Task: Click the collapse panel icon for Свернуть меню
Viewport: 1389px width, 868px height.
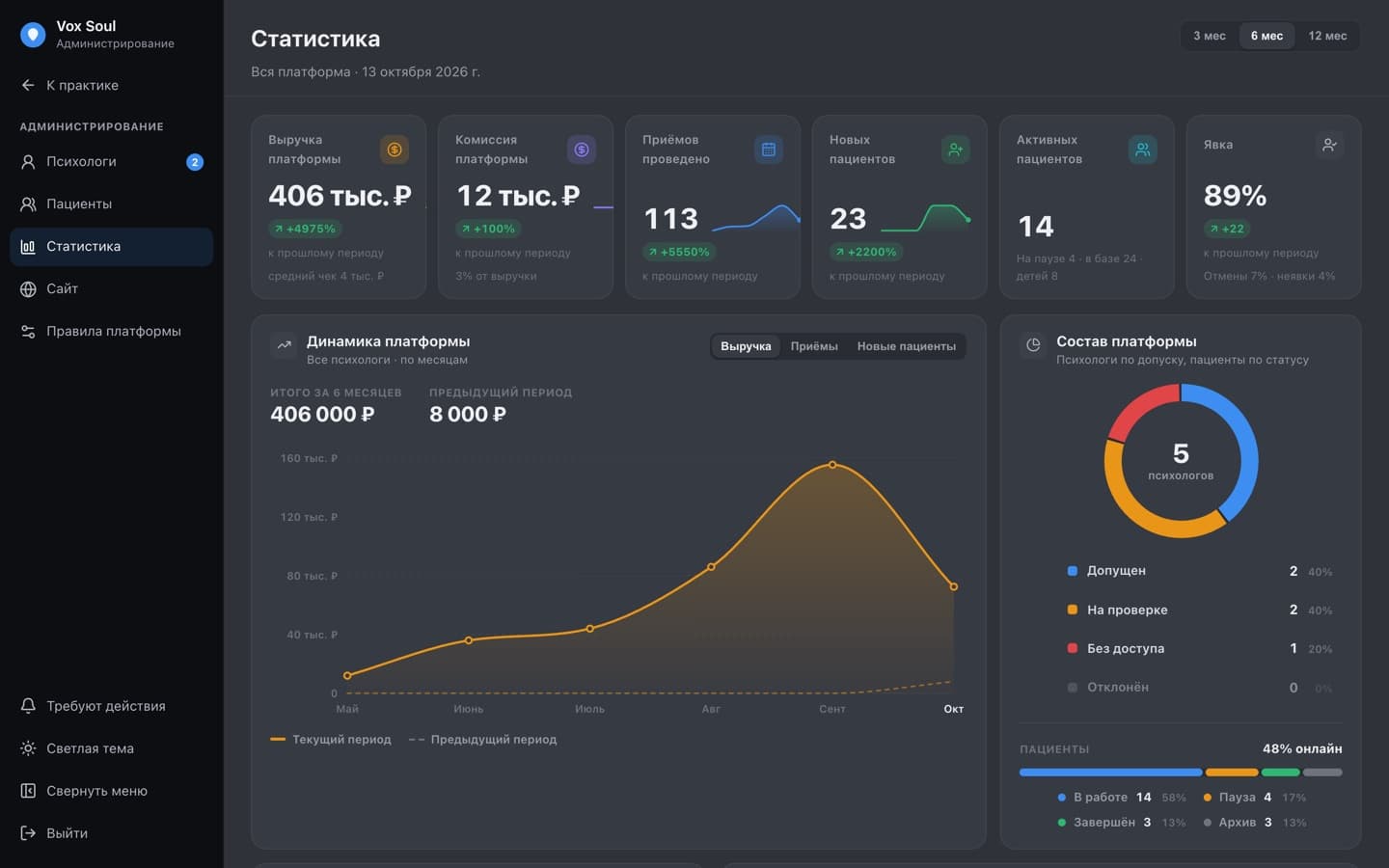Action: click(x=28, y=791)
